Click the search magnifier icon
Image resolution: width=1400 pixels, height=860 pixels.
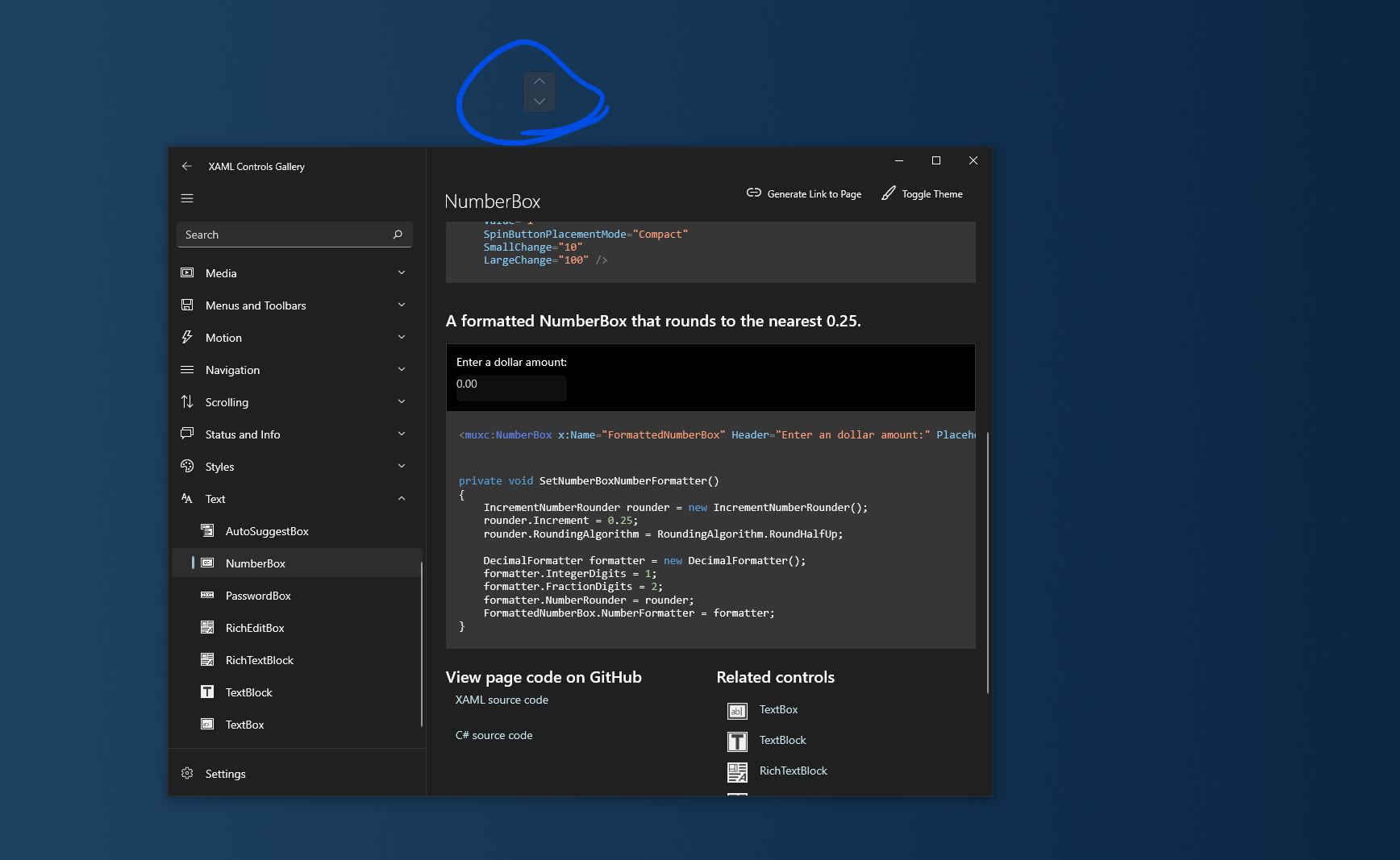397,235
